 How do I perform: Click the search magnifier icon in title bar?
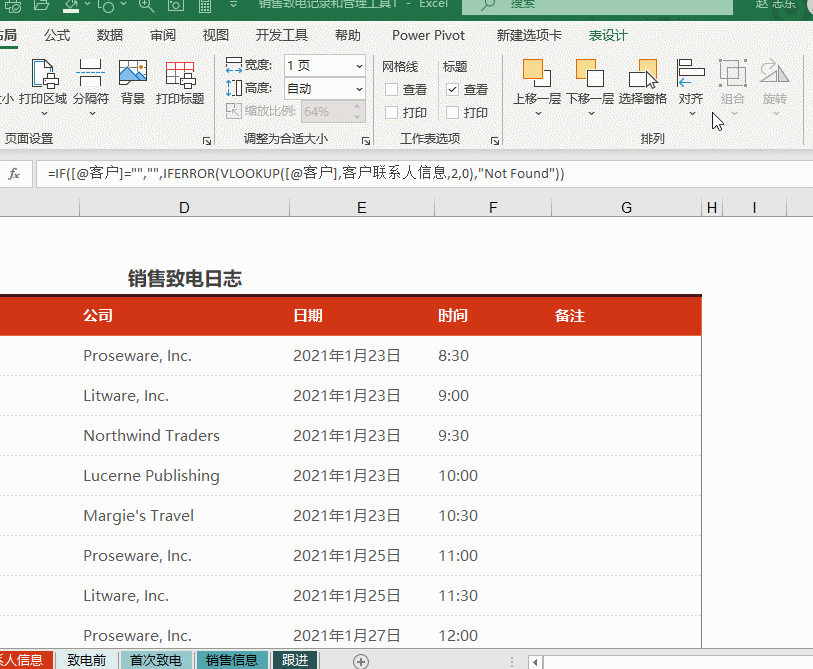(x=487, y=5)
